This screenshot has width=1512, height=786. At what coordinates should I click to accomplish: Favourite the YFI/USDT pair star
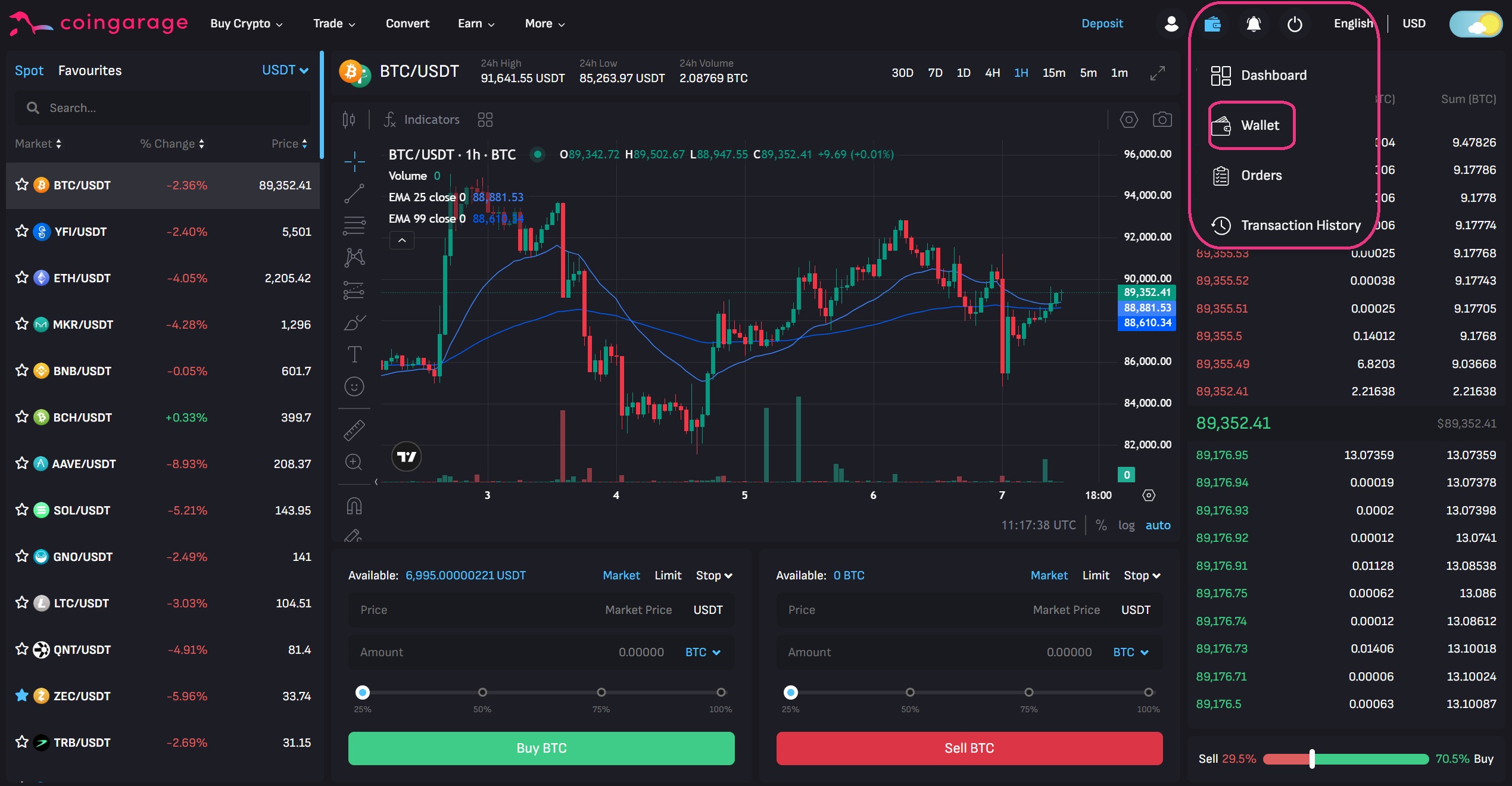coord(22,231)
